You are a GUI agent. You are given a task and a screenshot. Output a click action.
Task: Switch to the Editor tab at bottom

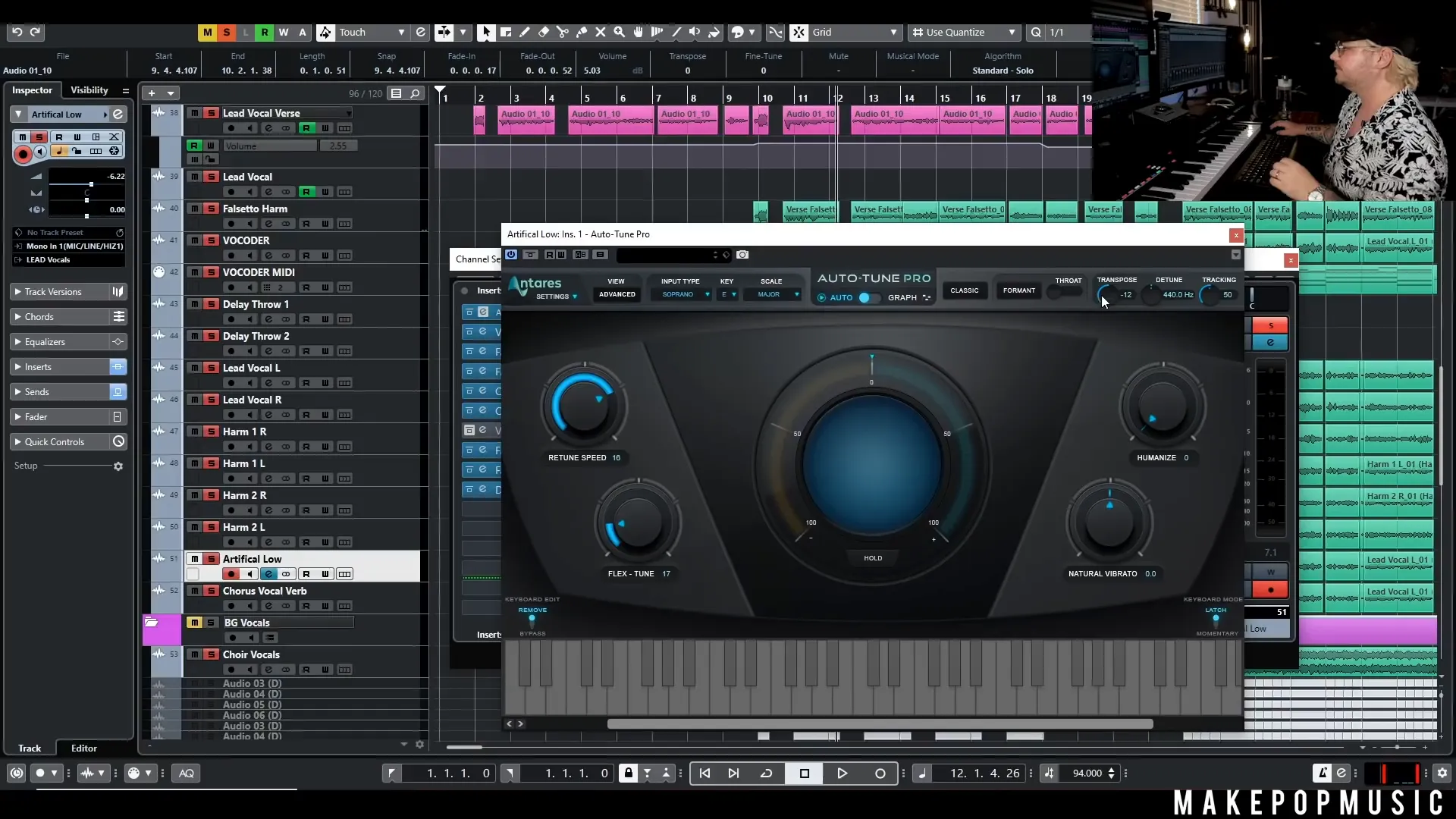point(84,748)
